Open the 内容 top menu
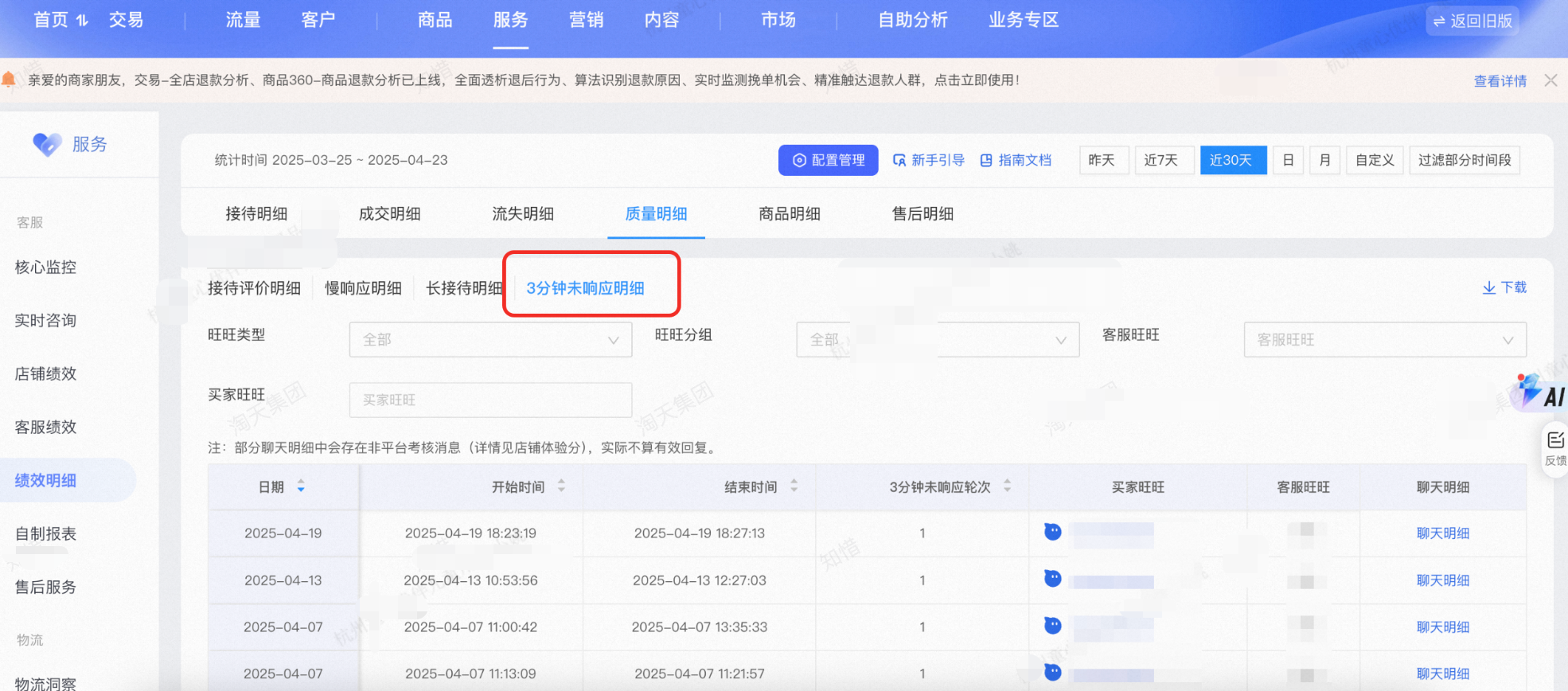 662,20
